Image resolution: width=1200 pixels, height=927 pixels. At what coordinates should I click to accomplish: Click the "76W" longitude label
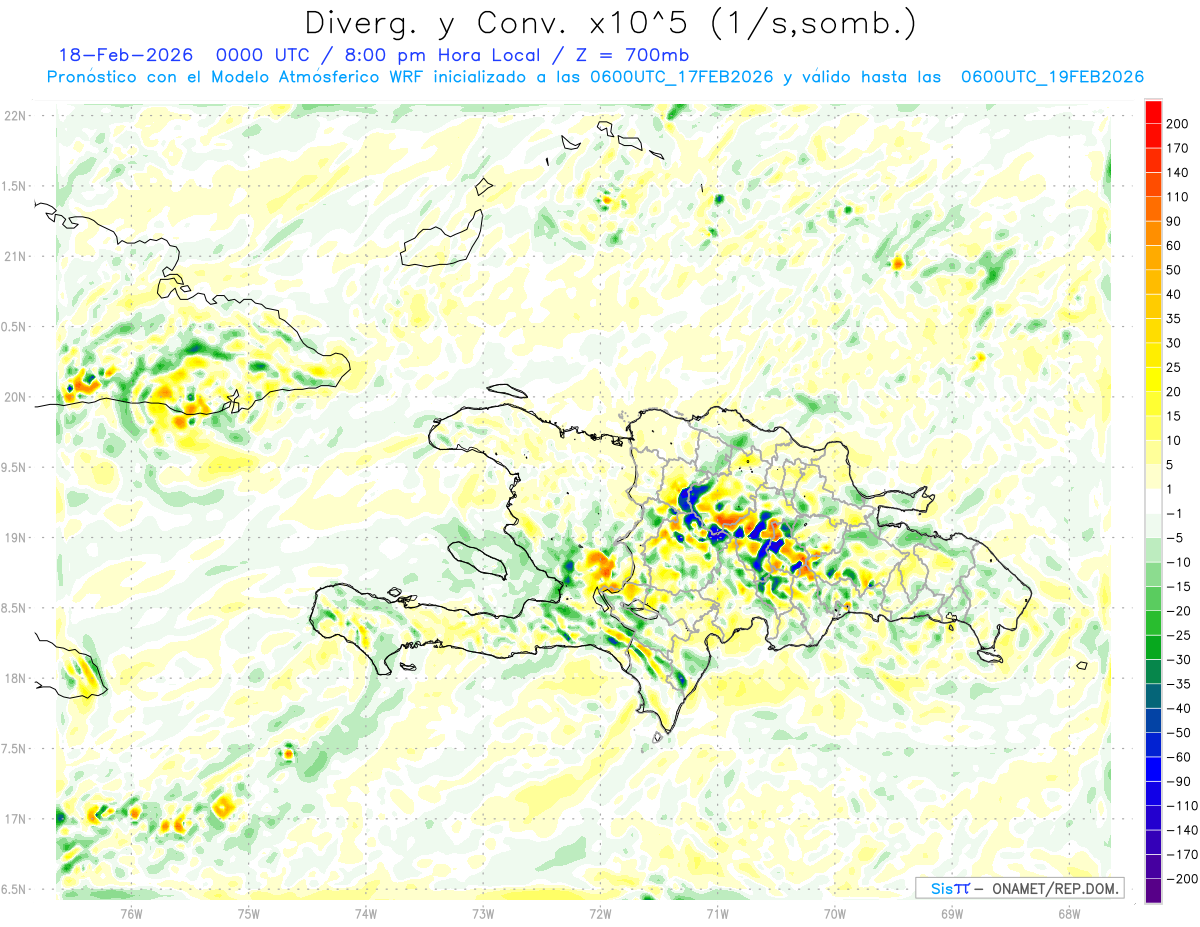131,912
